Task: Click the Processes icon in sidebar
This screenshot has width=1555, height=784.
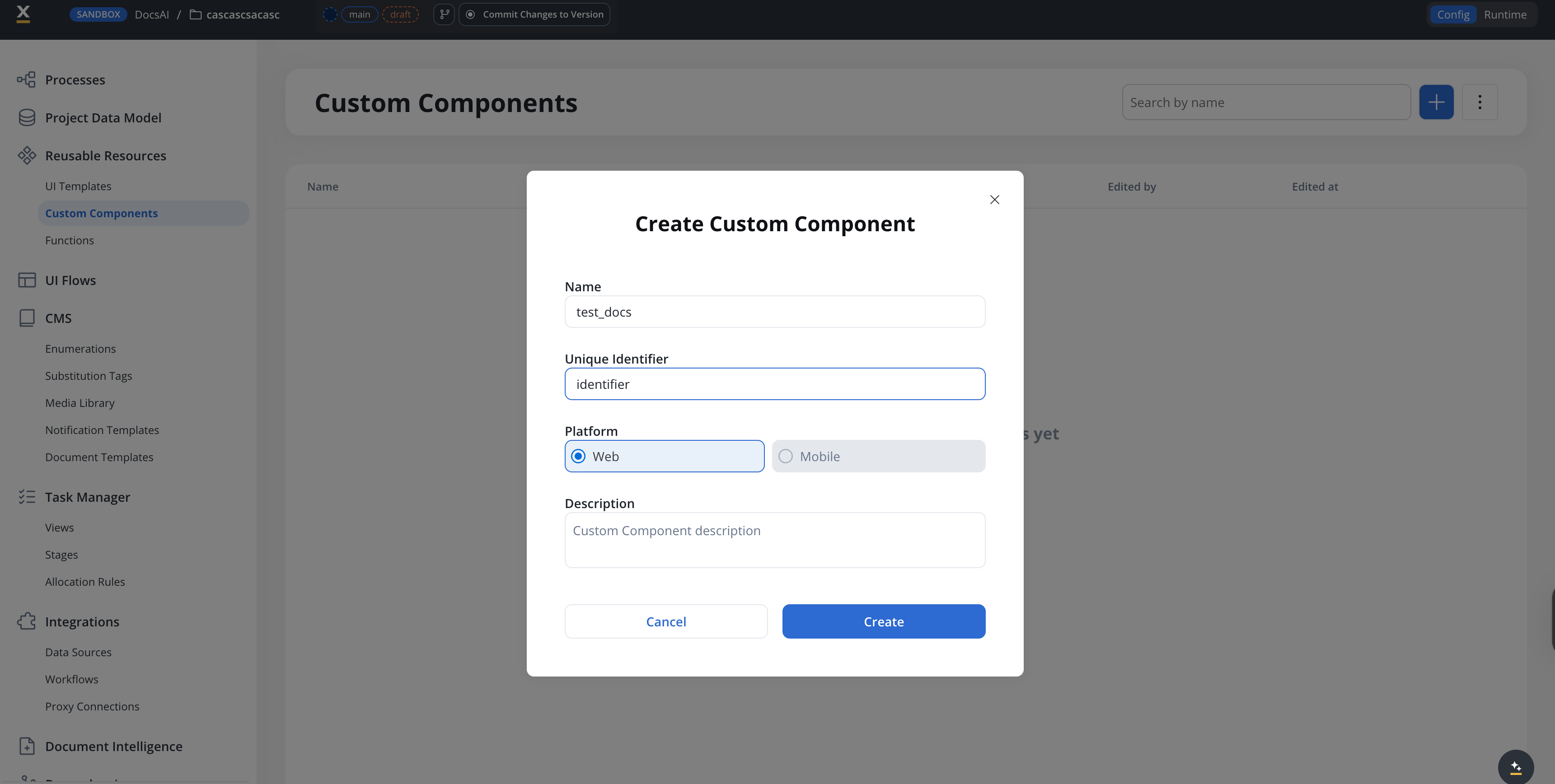Action: [26, 79]
